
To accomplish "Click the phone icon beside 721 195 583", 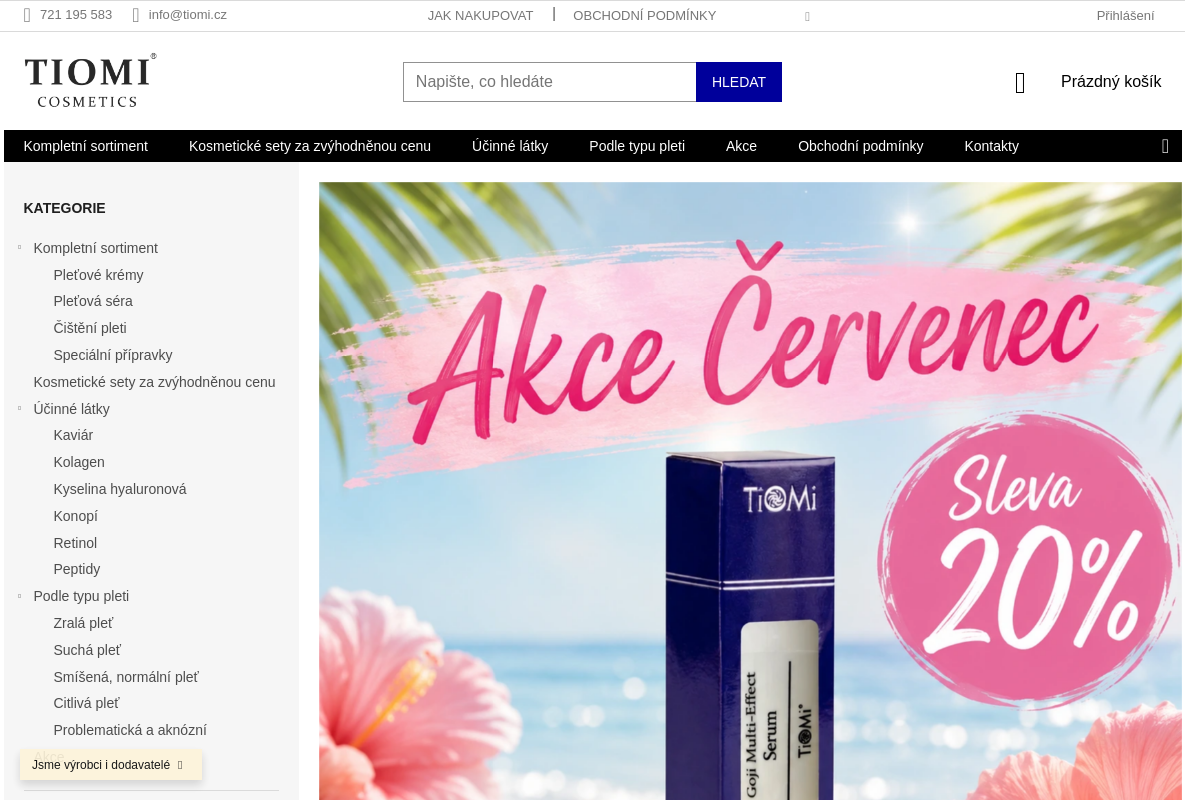I will tap(27, 15).
